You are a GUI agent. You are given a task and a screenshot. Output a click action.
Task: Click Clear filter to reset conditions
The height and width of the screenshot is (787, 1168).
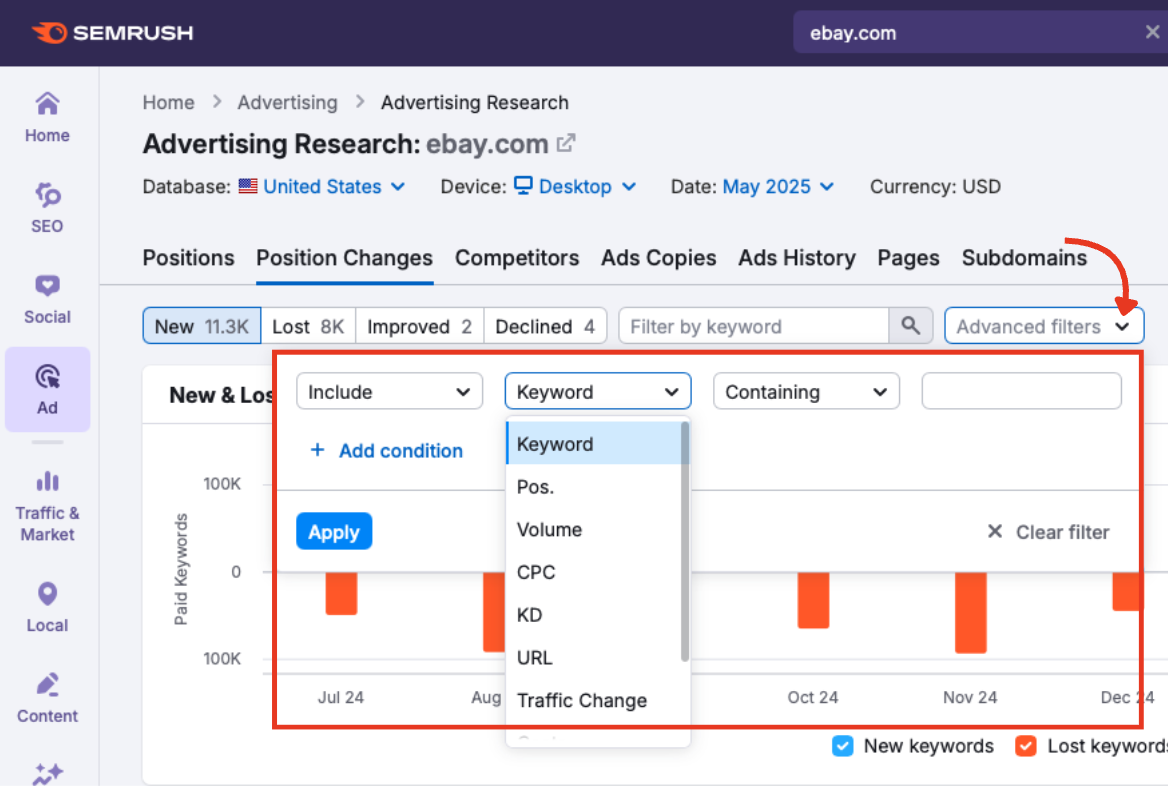point(1050,531)
